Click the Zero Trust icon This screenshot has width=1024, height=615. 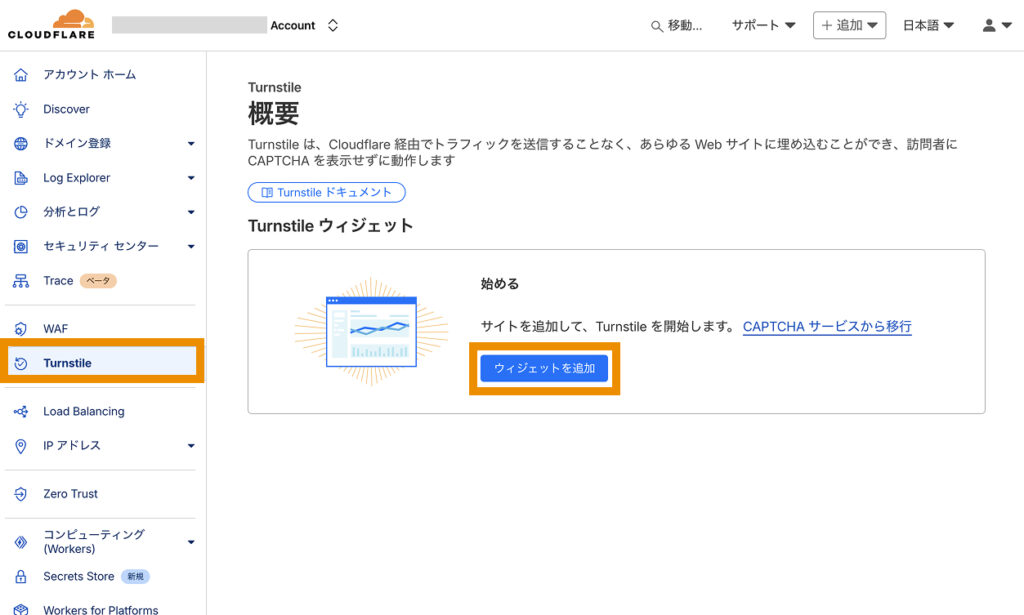(21, 494)
